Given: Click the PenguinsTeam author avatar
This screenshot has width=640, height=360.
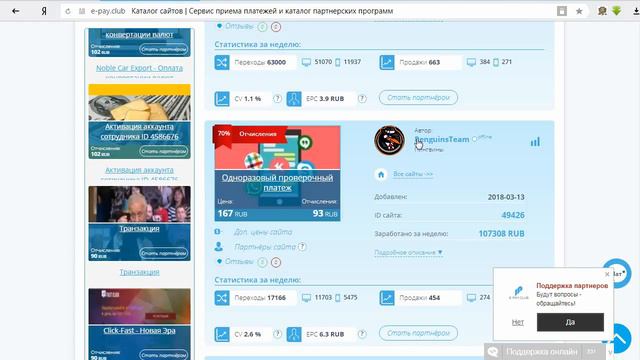Looking at the screenshot, I should click(x=389, y=140).
